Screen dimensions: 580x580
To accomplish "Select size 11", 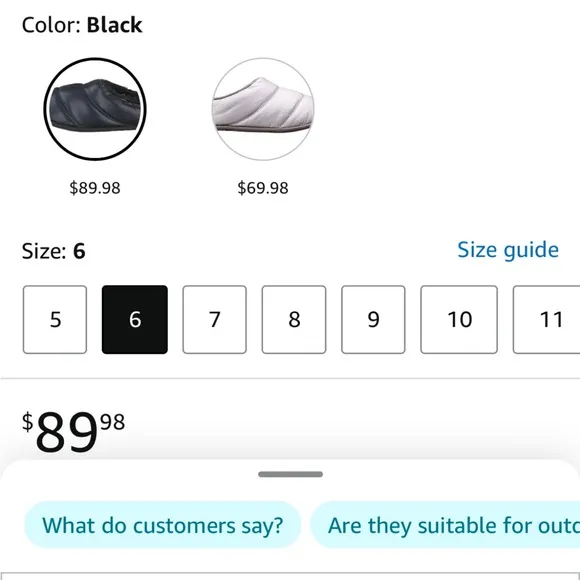I will tap(547, 320).
